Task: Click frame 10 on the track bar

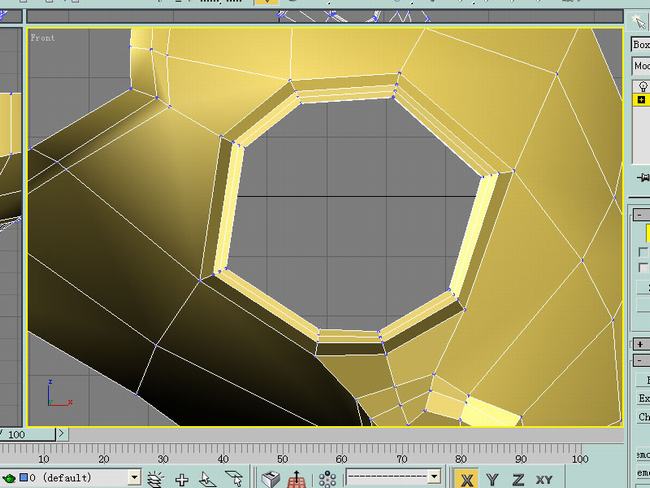Action: (x=44, y=459)
